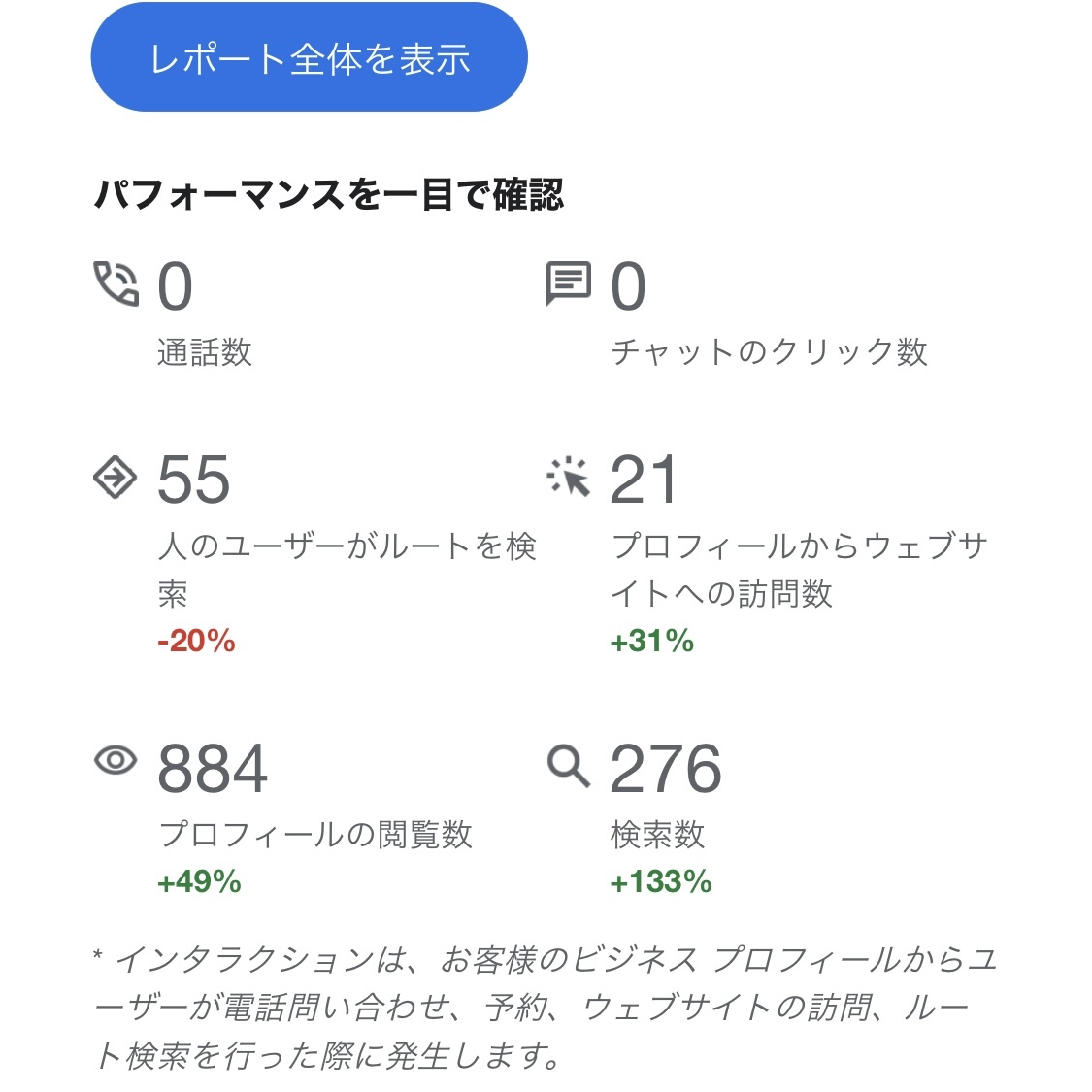Viewport: 1092px width, 1092px height.
Task: Click the magnifying glass search icon
Action: 569,765
